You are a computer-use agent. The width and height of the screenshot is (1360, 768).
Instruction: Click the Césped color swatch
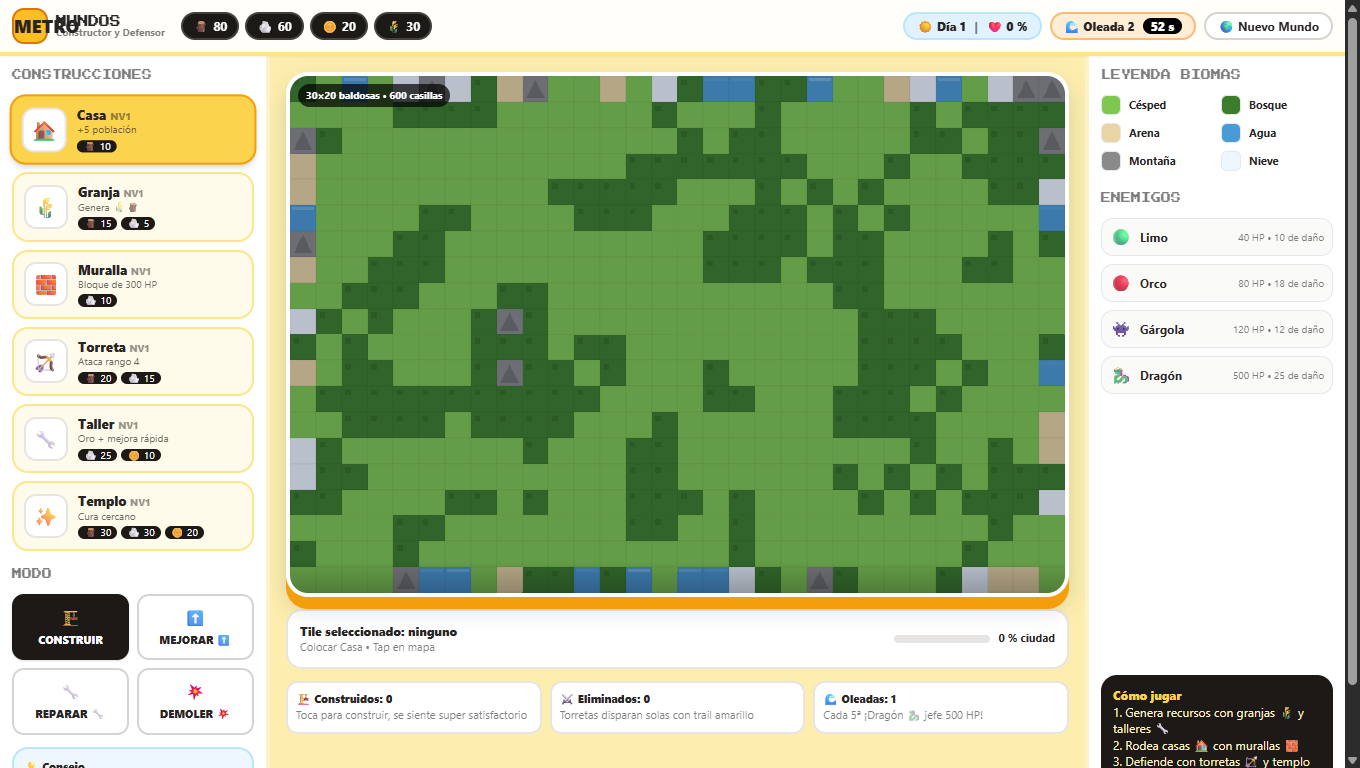pyautogui.click(x=1111, y=105)
